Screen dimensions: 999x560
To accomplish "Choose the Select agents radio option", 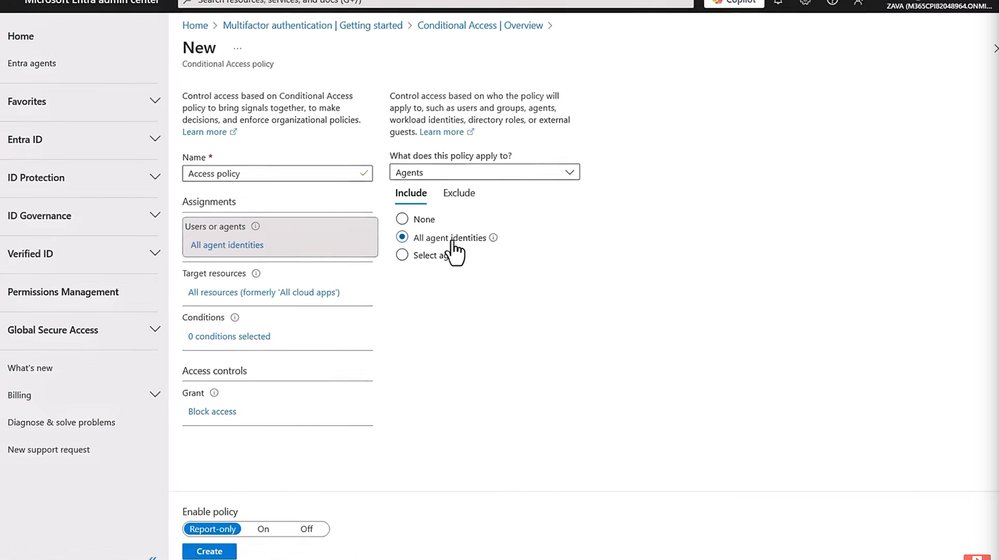I will [x=402, y=255].
